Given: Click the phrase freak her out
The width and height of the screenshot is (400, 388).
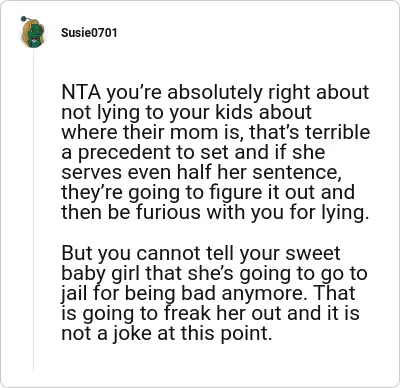Looking at the screenshot, I should click(x=223, y=313).
